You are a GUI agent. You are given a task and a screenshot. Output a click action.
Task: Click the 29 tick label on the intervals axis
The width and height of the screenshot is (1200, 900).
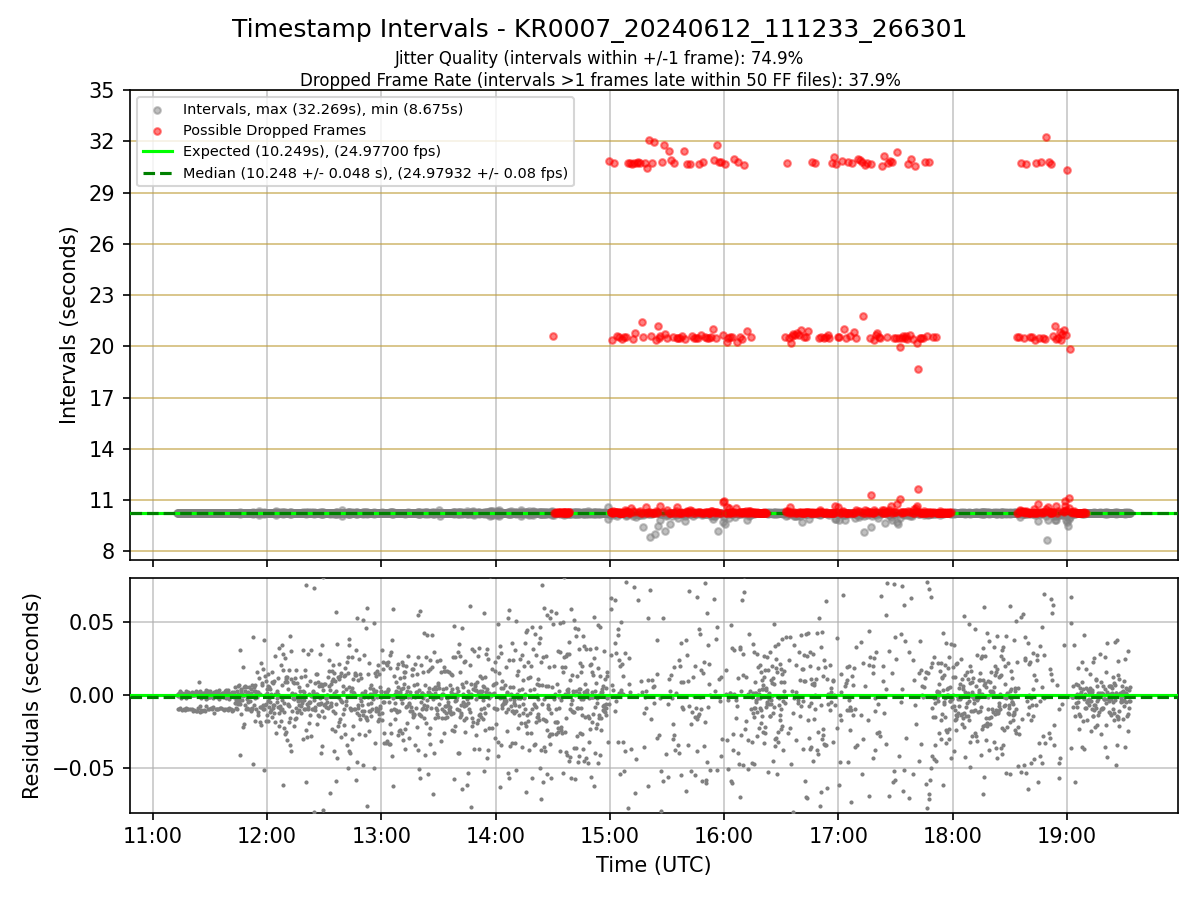[x=103, y=193]
